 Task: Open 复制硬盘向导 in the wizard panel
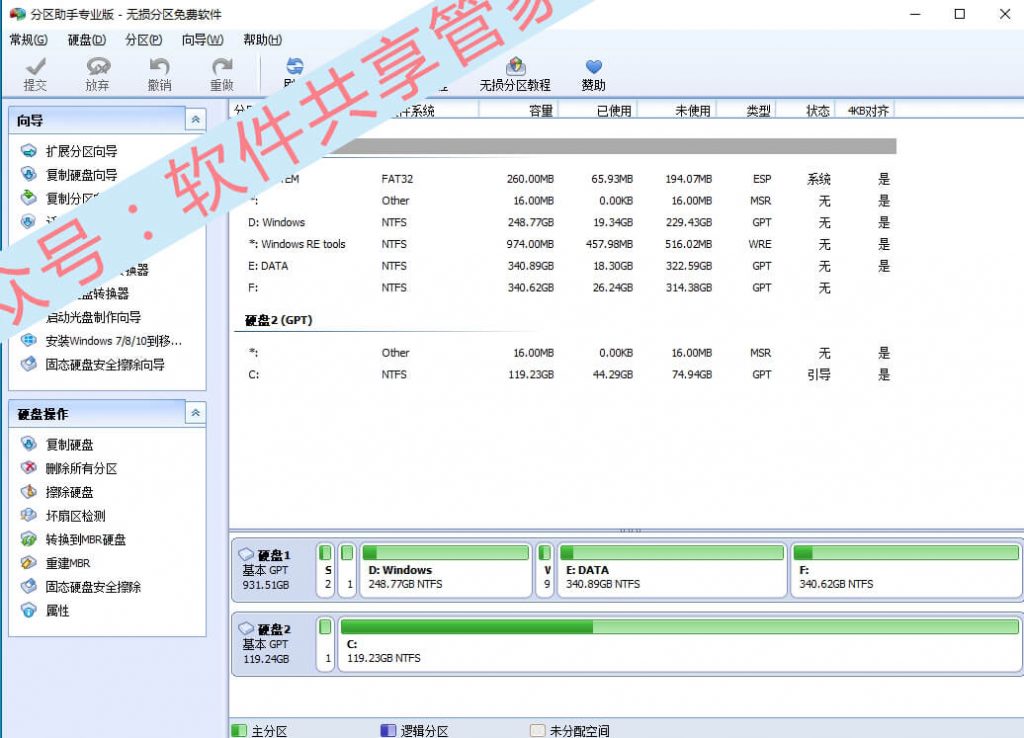pyautogui.click(x=82, y=175)
